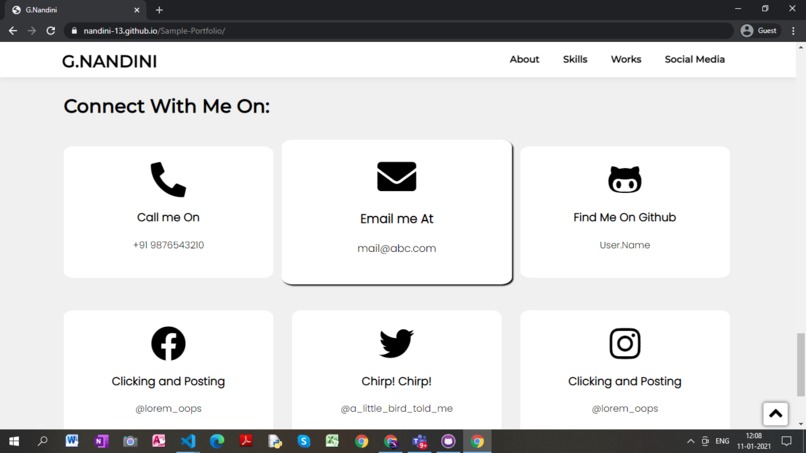
Task: Click the Find Me On Github heading
Action: click(625, 217)
